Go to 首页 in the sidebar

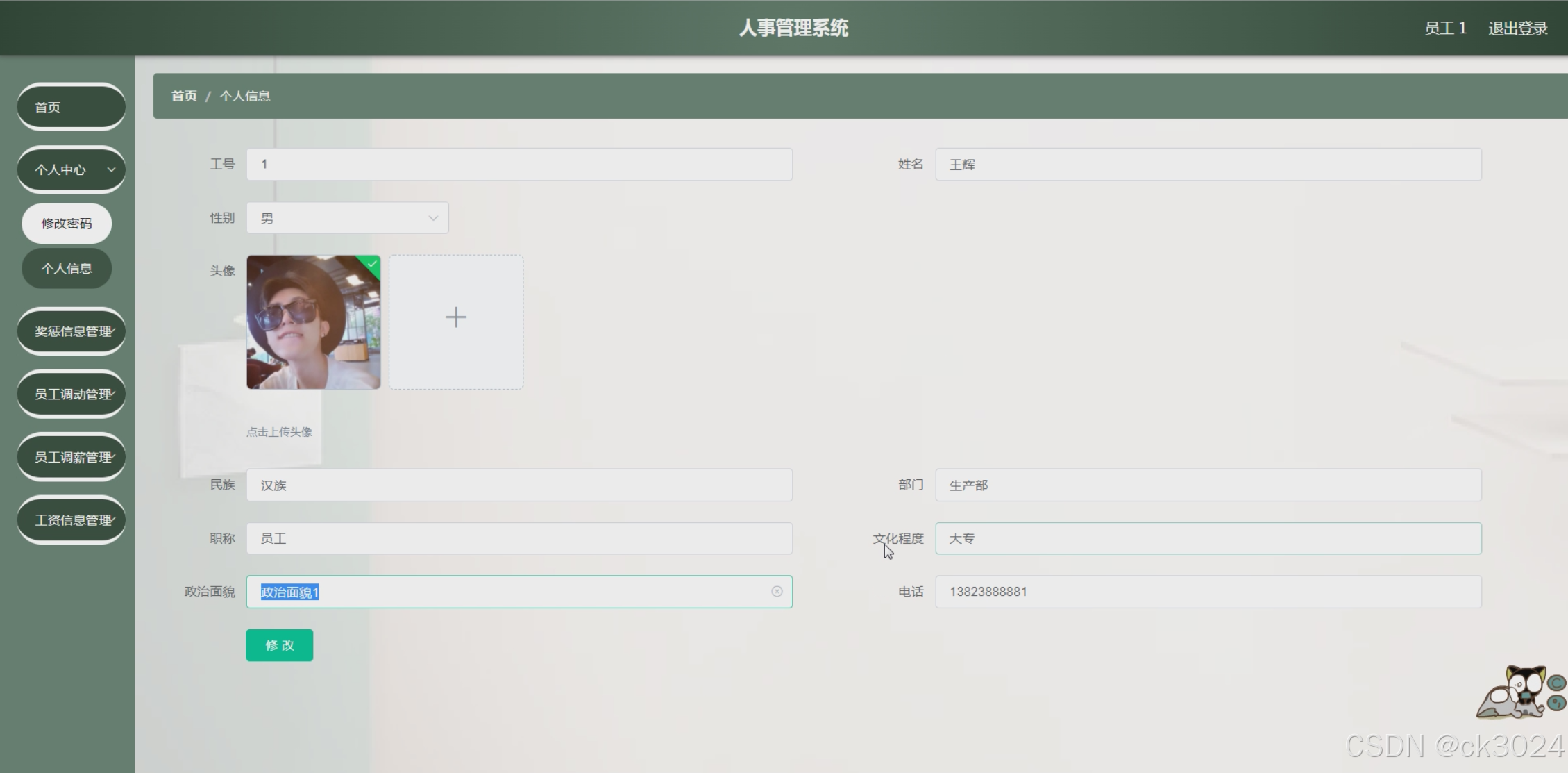[x=71, y=107]
